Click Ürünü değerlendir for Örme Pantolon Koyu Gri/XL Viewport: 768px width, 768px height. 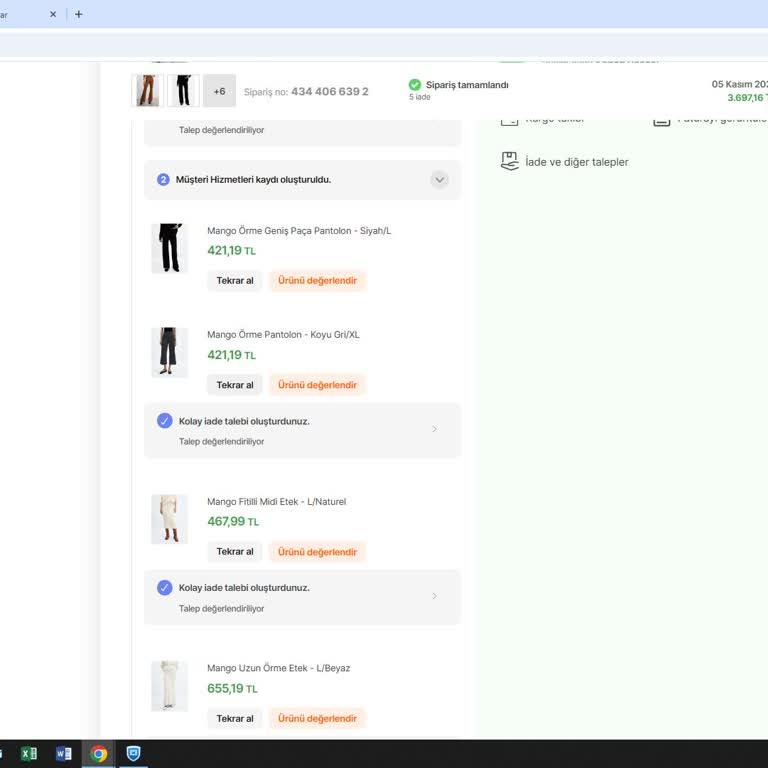(x=317, y=385)
